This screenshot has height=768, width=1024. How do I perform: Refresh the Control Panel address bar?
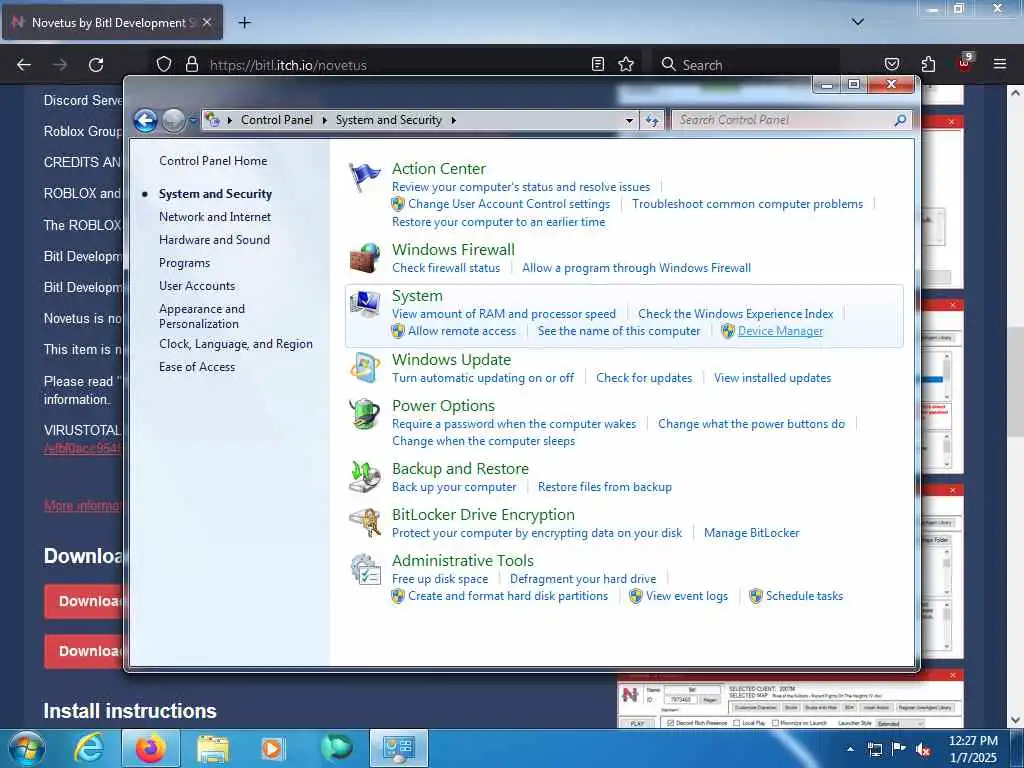[652, 120]
